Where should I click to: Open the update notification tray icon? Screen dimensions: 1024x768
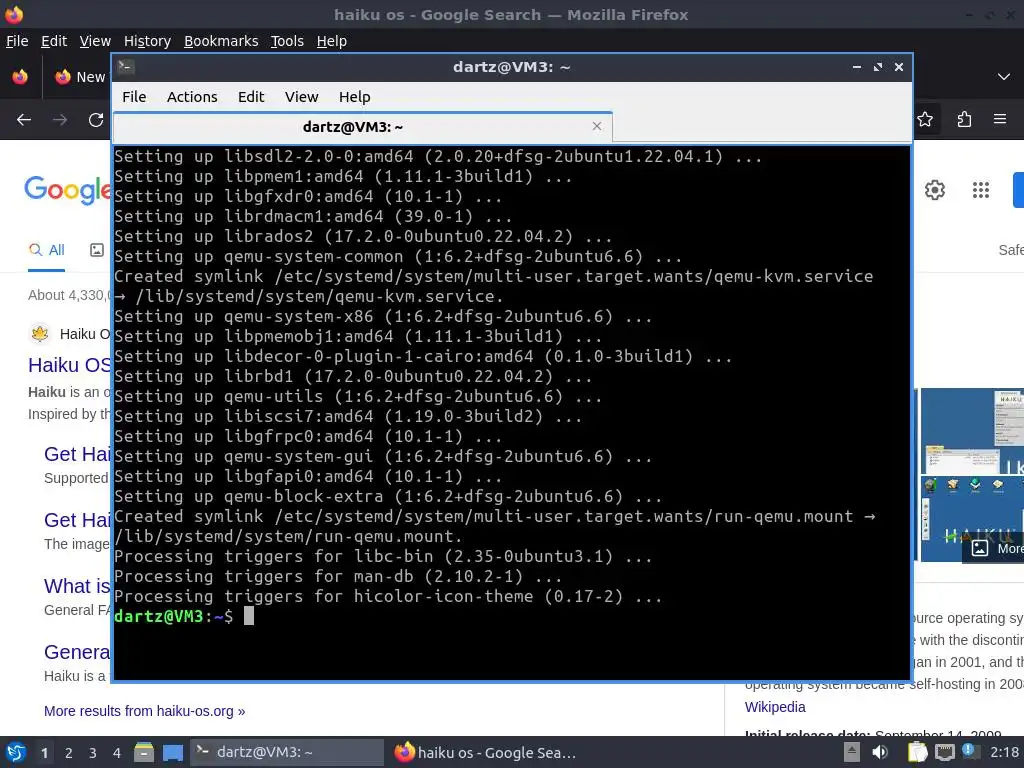(969, 751)
